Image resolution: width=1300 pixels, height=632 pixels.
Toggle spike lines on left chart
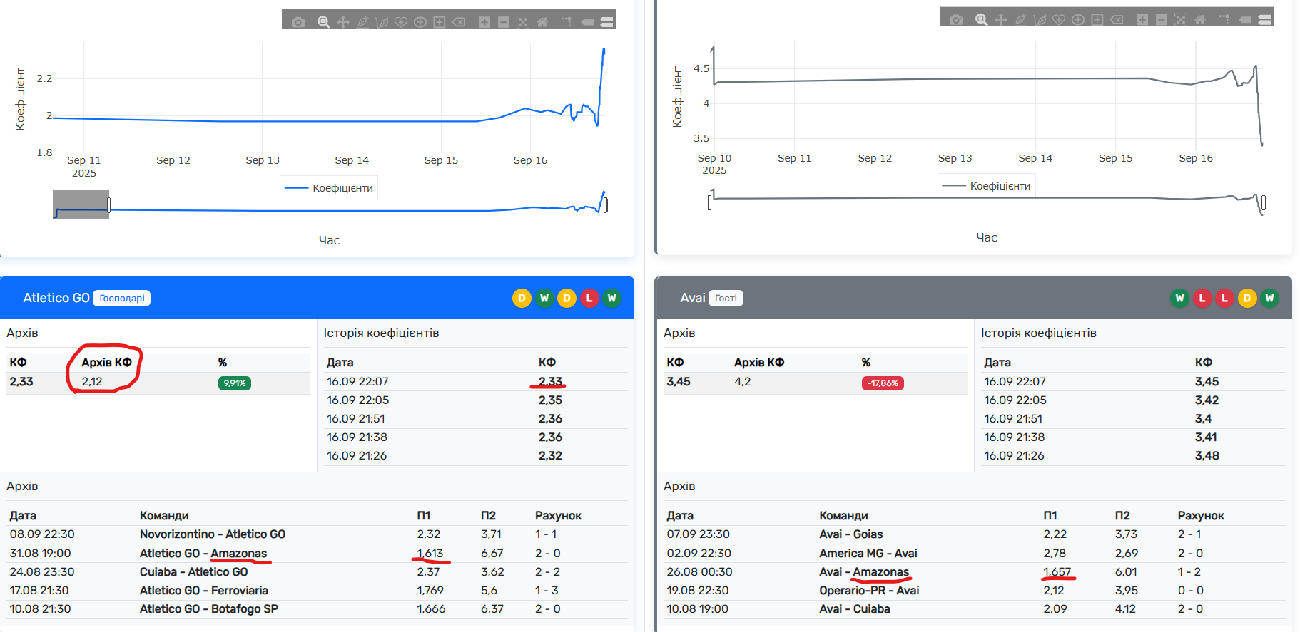pos(565,21)
